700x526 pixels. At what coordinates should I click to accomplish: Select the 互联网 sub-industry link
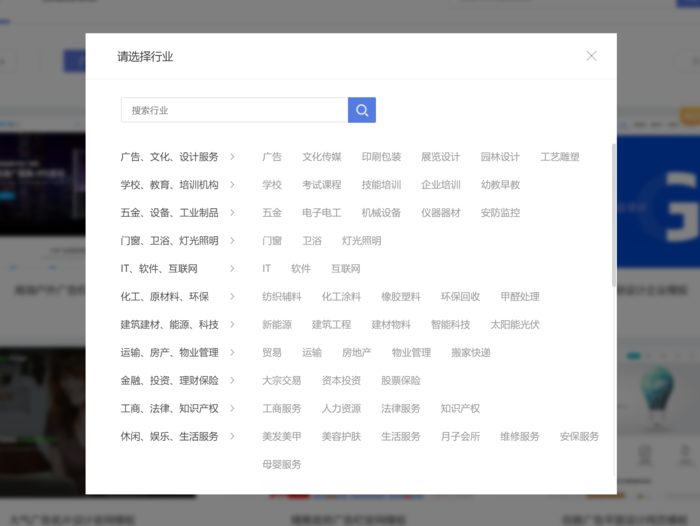346,268
